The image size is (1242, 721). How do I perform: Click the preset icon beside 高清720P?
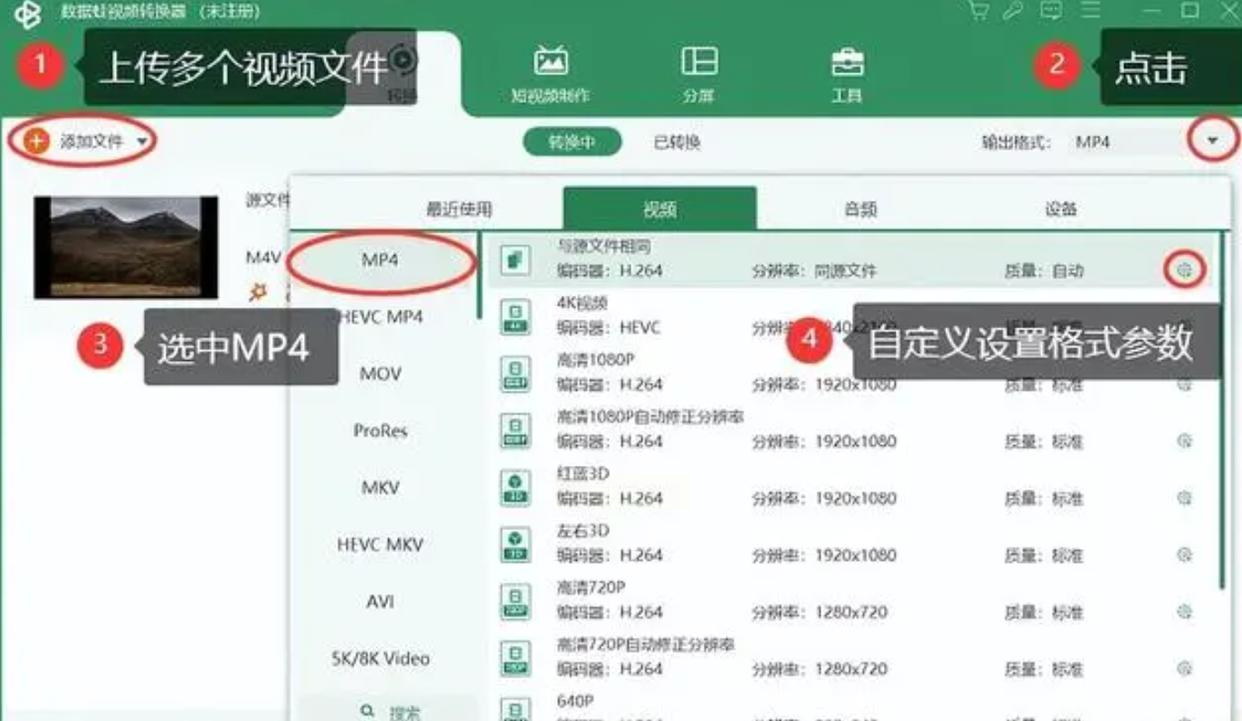point(514,602)
